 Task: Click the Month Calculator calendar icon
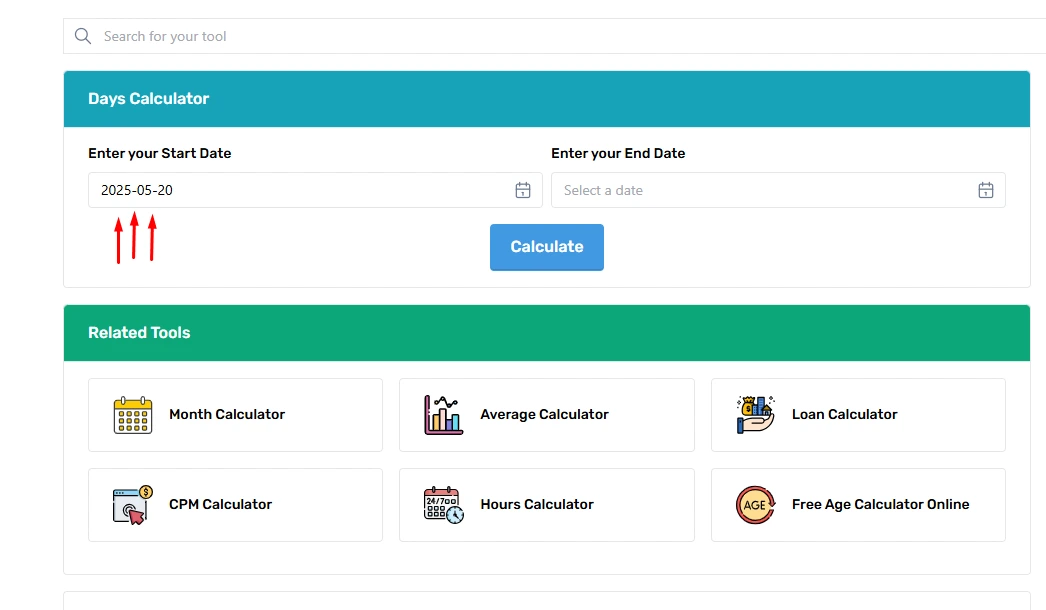point(133,415)
